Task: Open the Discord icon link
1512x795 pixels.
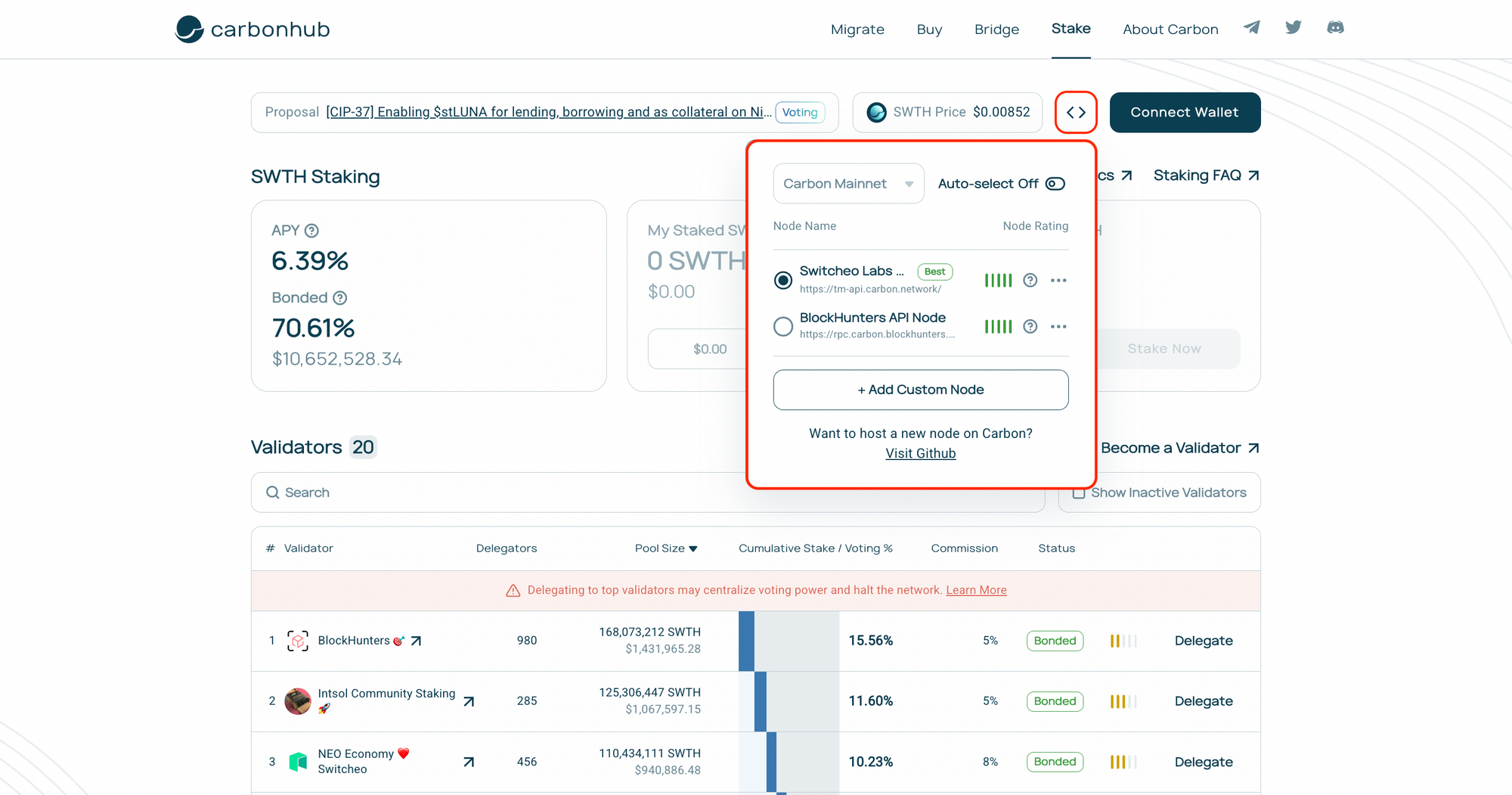Action: [x=1336, y=28]
